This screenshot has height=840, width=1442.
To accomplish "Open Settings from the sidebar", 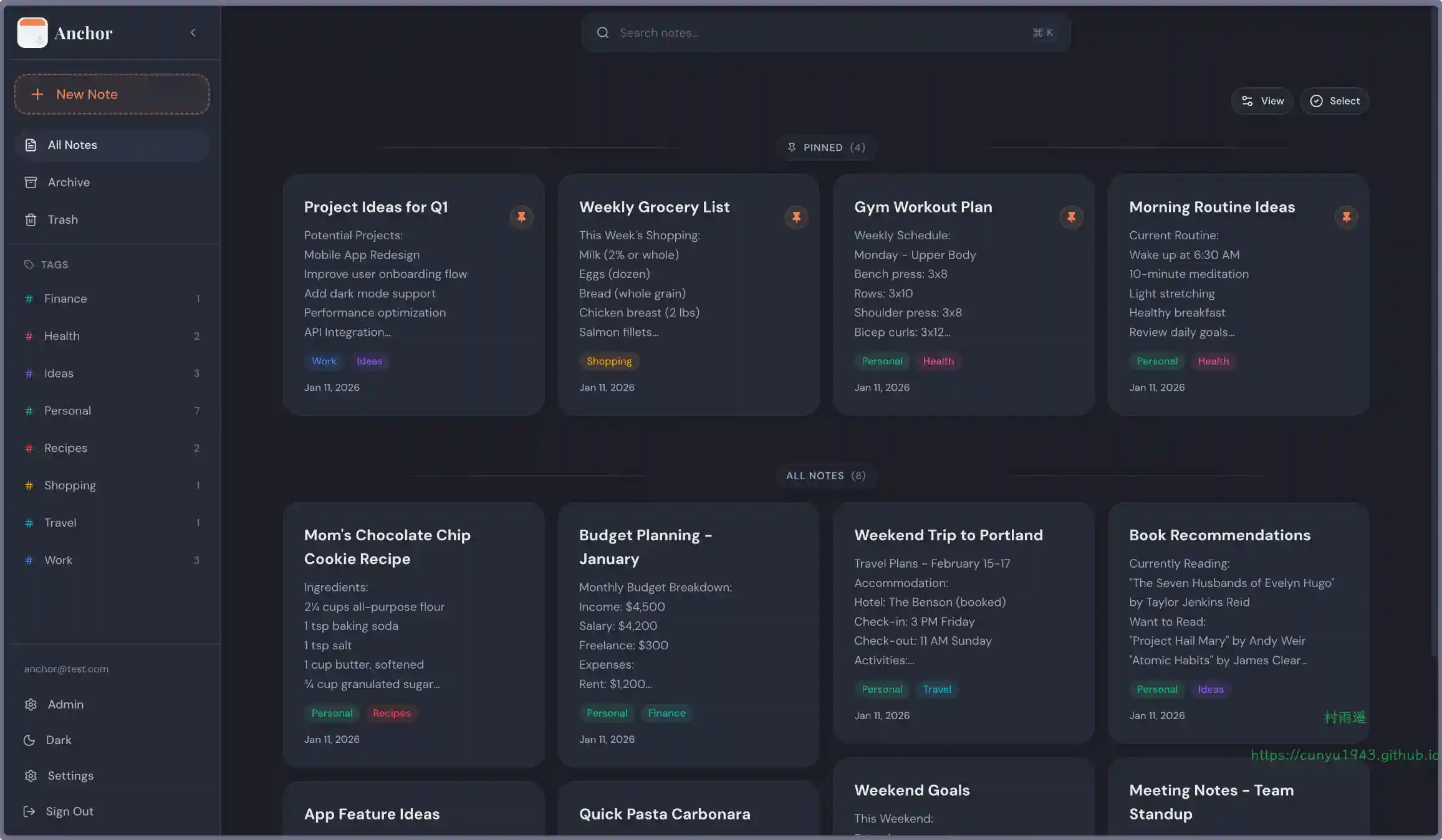I will [x=70, y=776].
